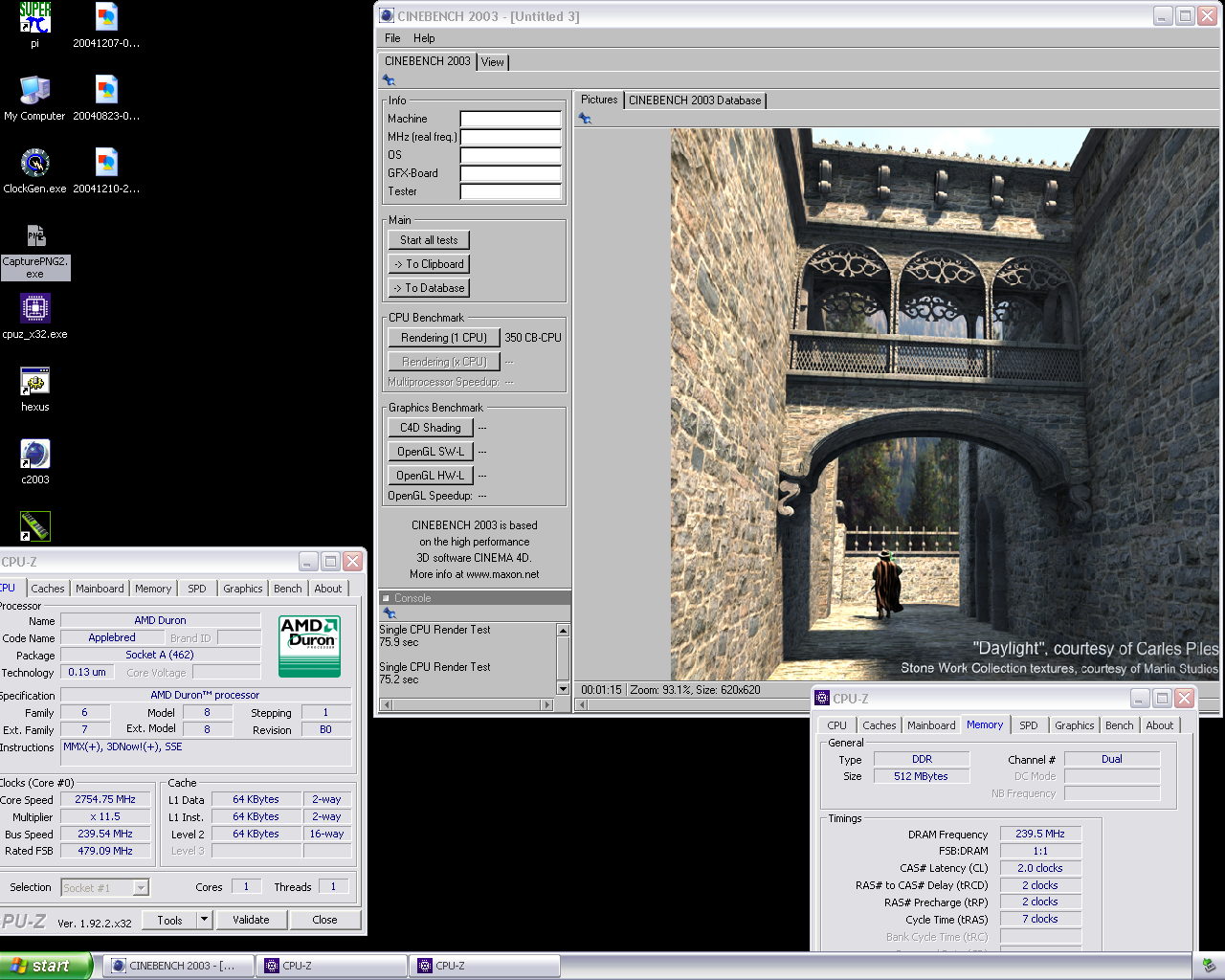Open the Start menu
Screen dimensions: 1225x980
[x=45, y=966]
